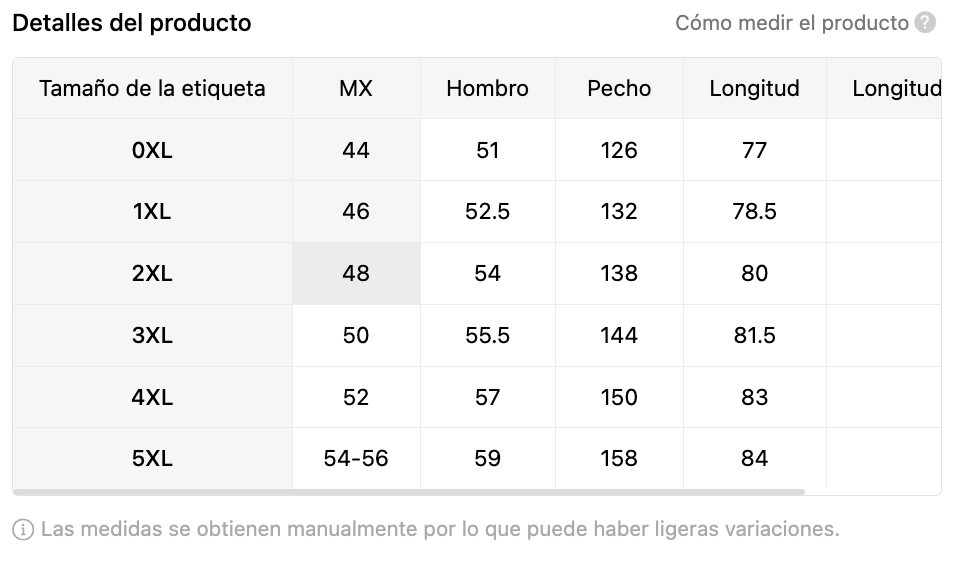Select the 5XL size label
The image size is (962, 574).
pyautogui.click(x=152, y=459)
